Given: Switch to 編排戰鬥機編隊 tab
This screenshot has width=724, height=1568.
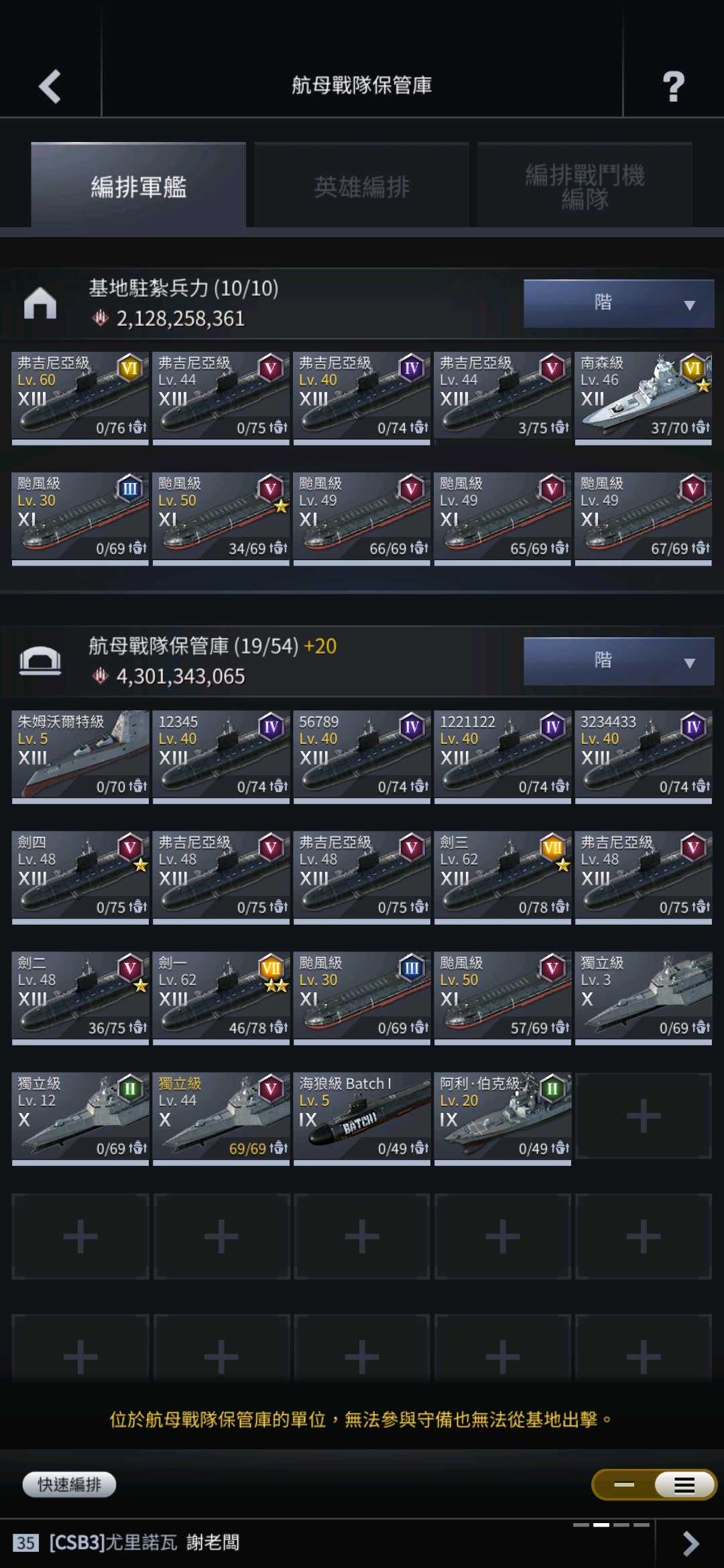Looking at the screenshot, I should point(585,186).
